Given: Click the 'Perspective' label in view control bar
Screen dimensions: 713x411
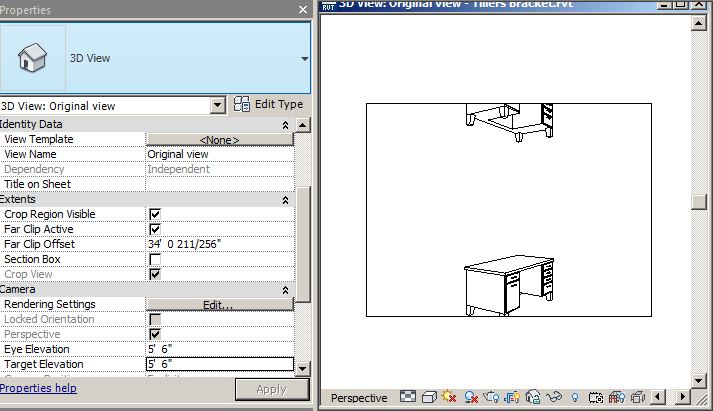Looking at the screenshot, I should pyautogui.click(x=359, y=398).
